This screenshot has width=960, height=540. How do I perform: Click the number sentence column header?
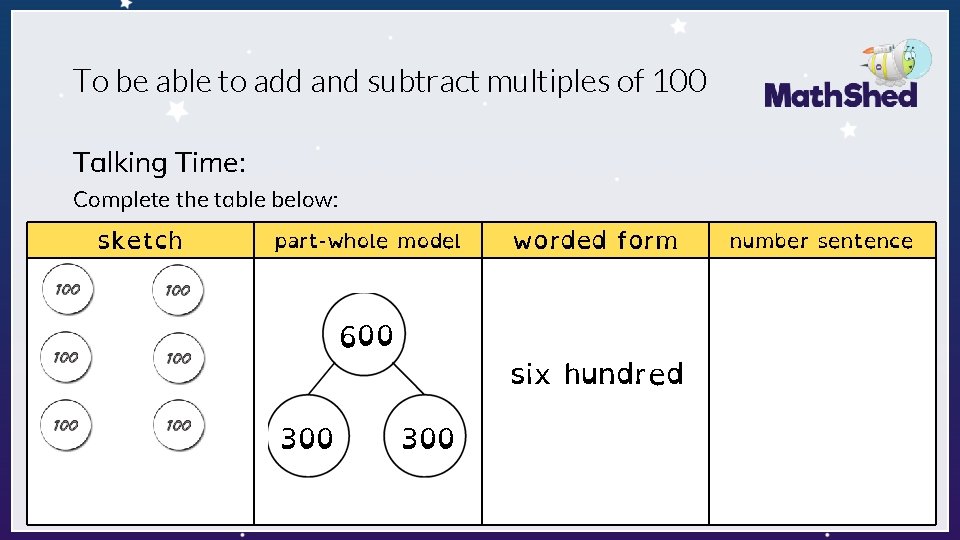tap(822, 240)
